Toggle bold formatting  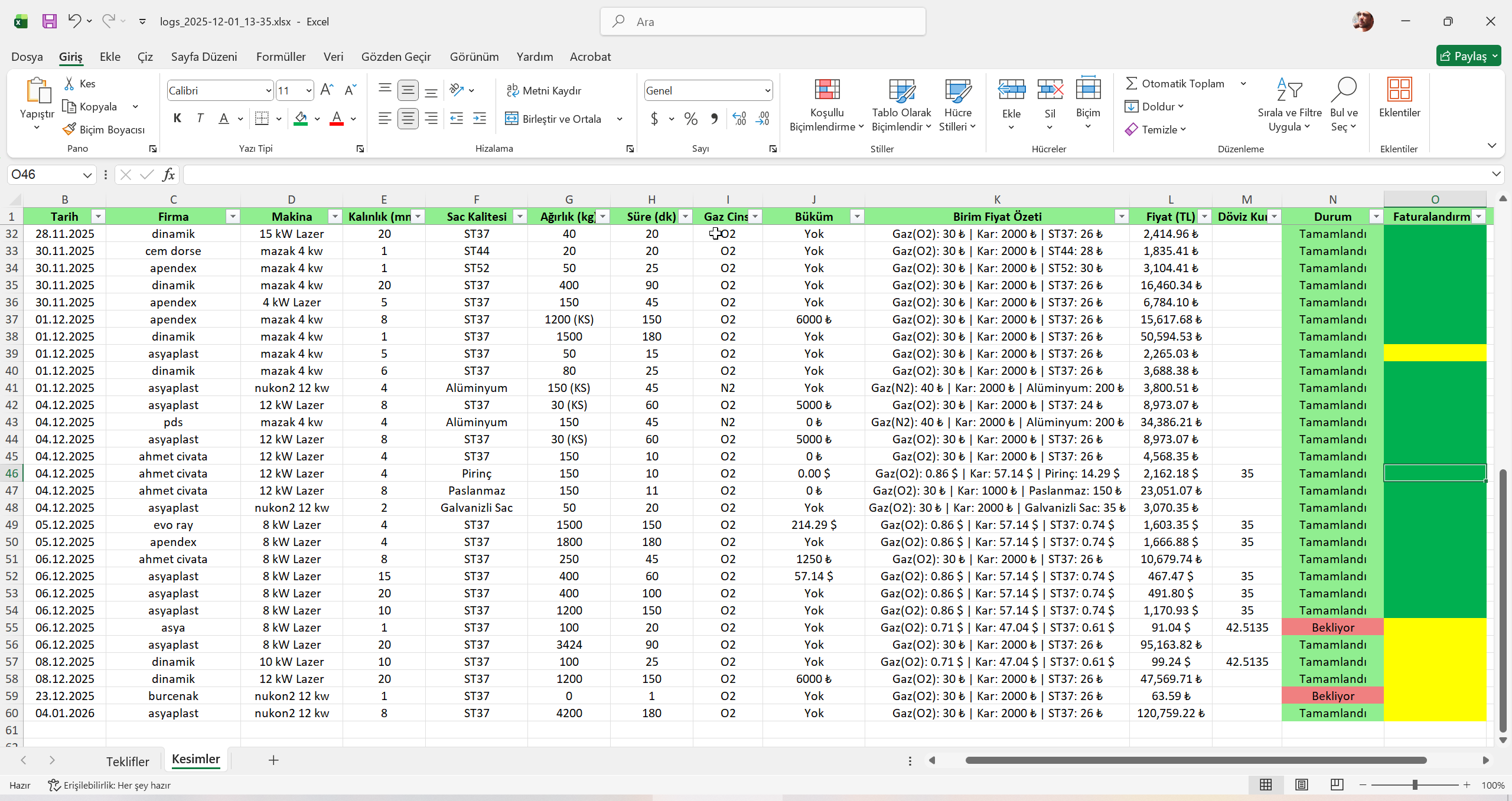177,118
